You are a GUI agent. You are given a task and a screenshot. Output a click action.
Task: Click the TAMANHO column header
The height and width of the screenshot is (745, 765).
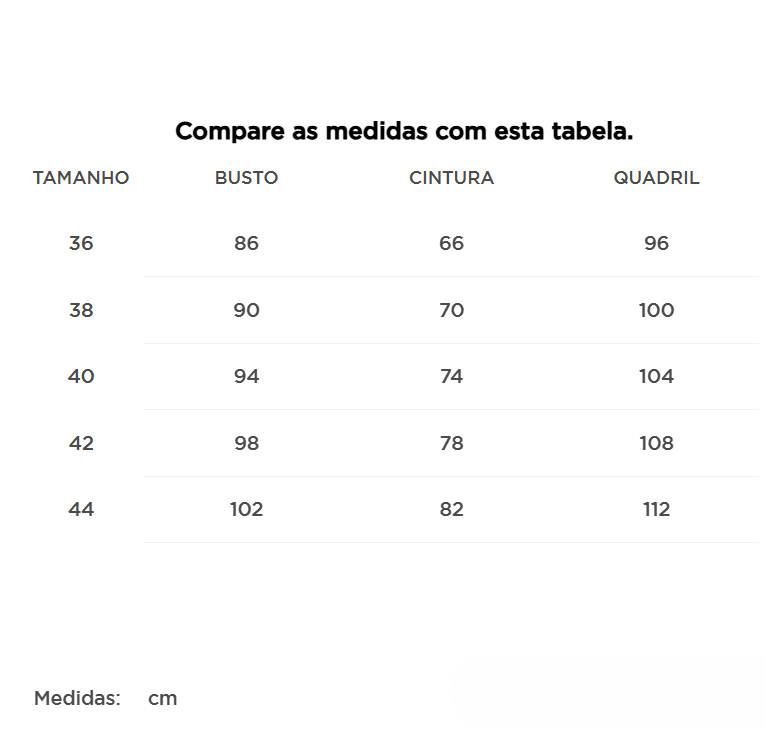click(81, 178)
